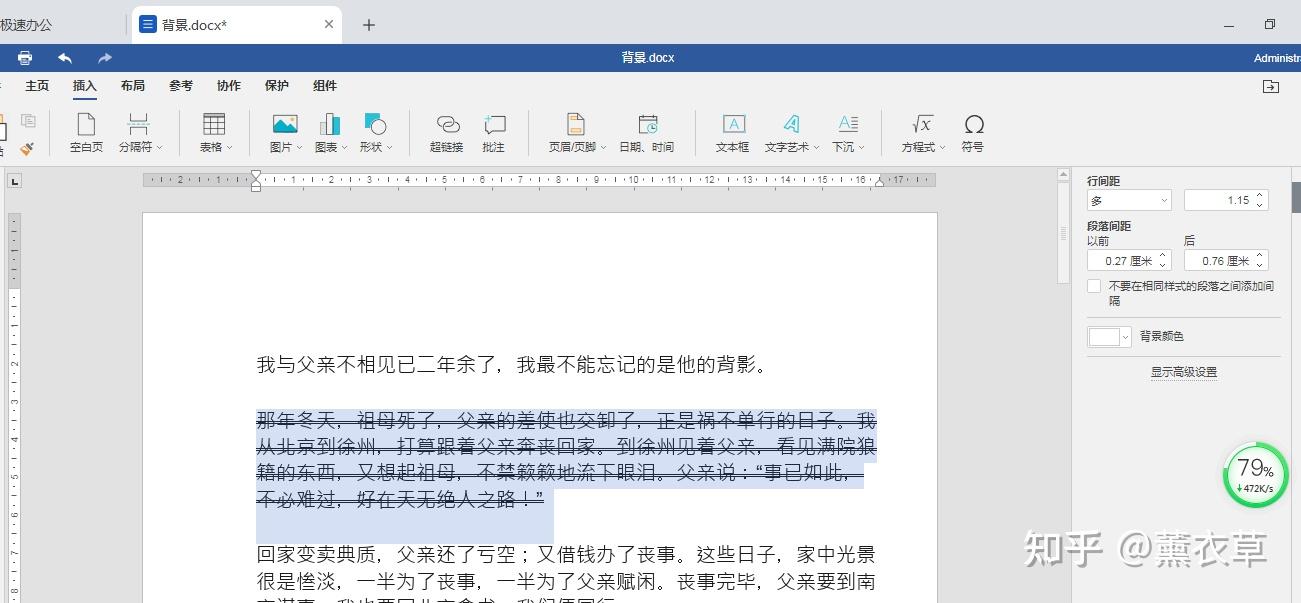This screenshot has height=603, width=1301.
Task: Open a new tab with plus button
Action: coord(369,25)
